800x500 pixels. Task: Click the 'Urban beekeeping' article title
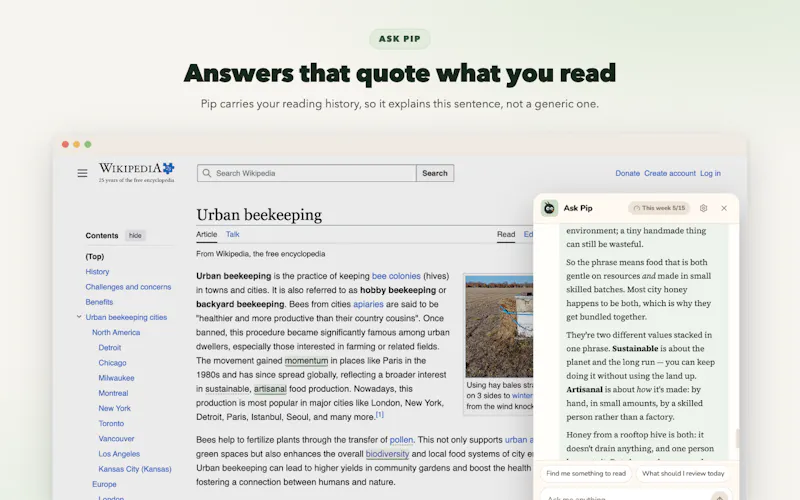[259, 215]
